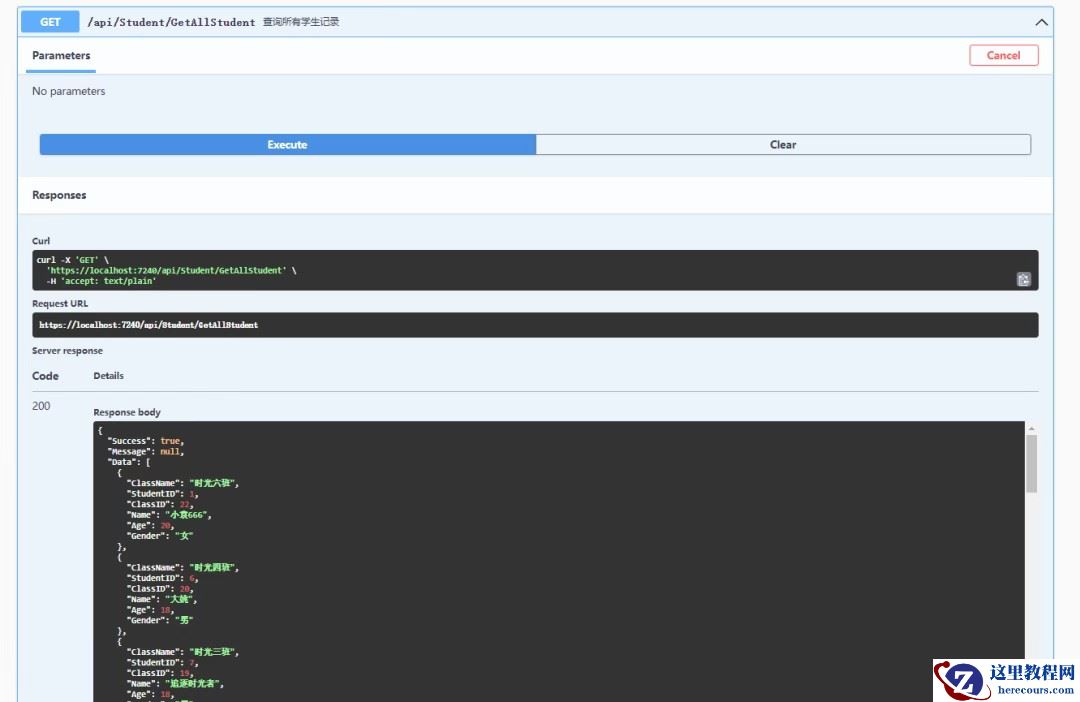Click the Z logo in the watermark
1080x702 pixels.
click(955, 680)
